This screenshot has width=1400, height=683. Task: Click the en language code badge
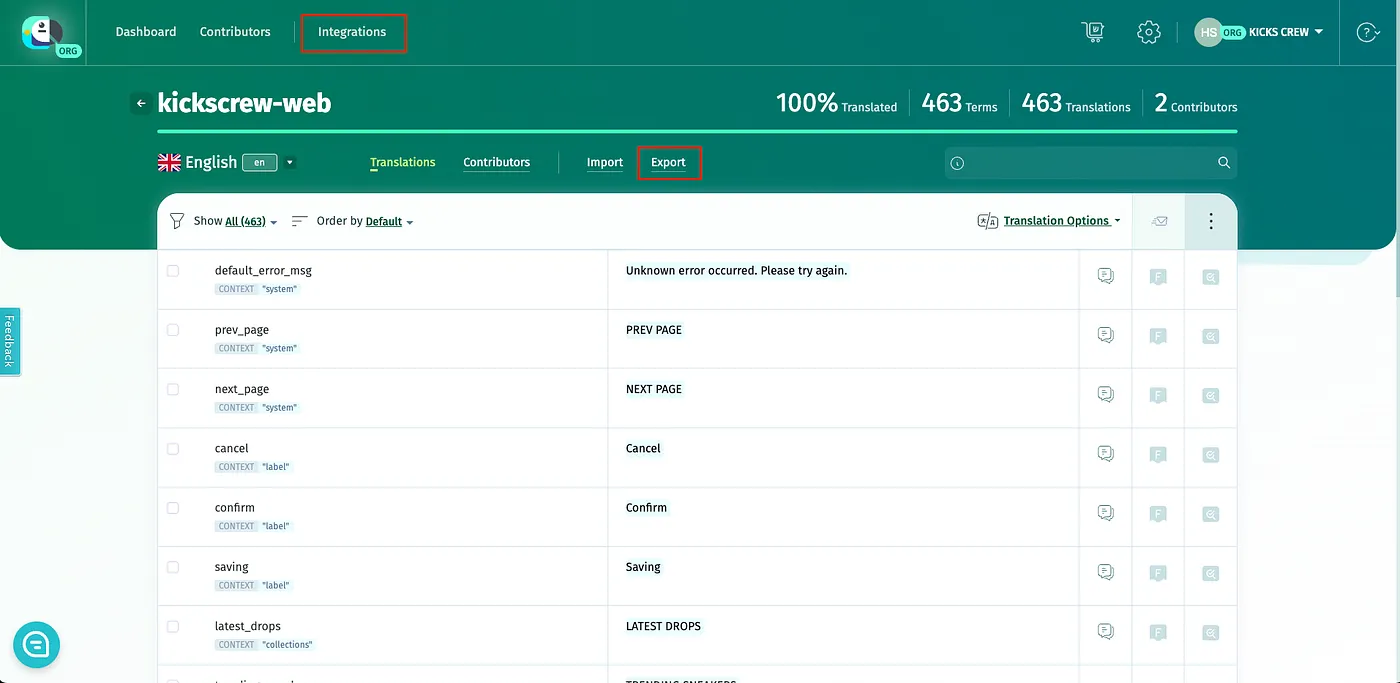point(259,162)
